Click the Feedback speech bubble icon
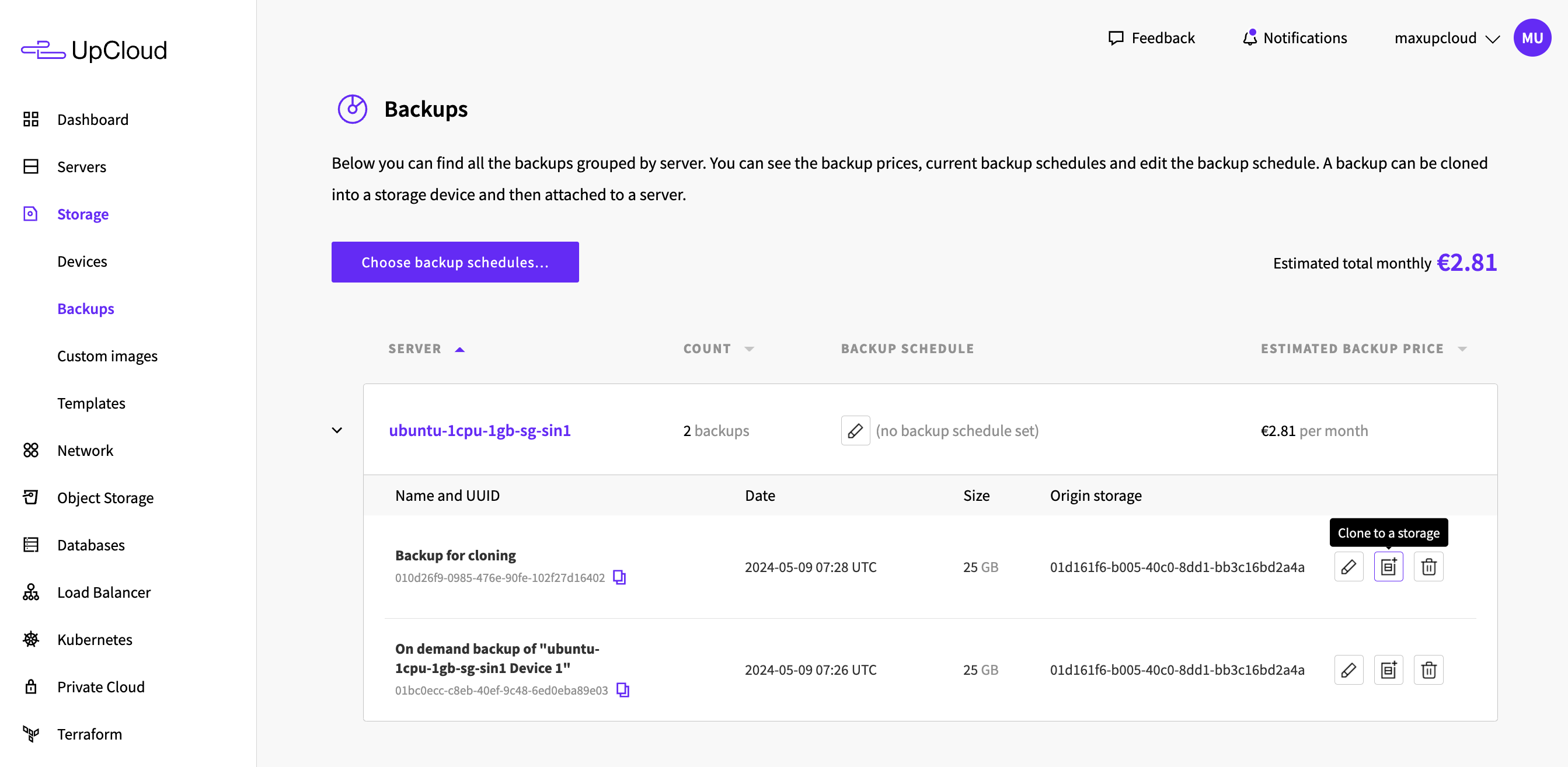This screenshot has width=1568, height=767. tap(1116, 39)
